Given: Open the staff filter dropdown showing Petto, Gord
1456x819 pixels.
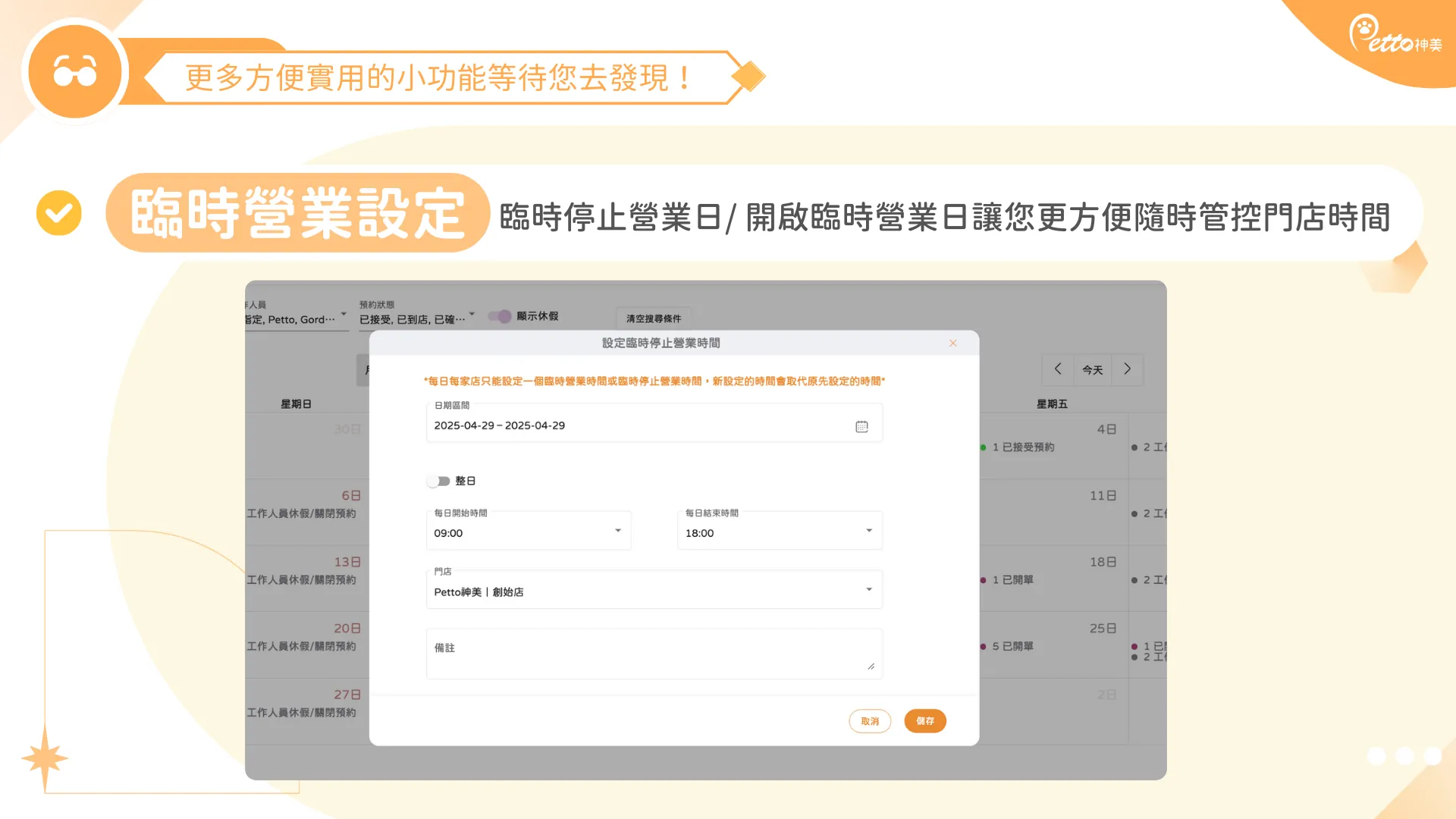Looking at the screenshot, I should [x=296, y=315].
